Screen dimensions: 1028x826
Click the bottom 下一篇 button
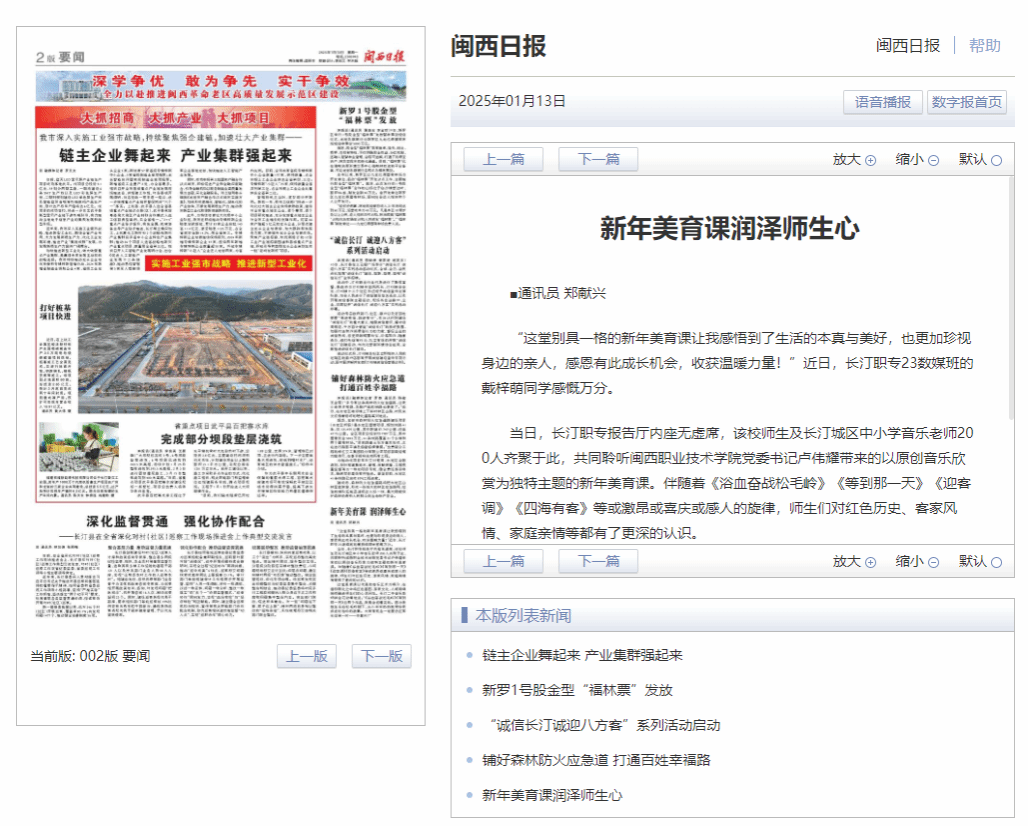599,561
